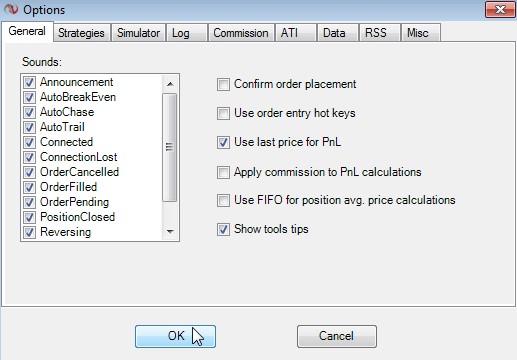Disable the ConnectionLost sound checkbox
Image resolution: width=517 pixels, height=360 pixels.
pos(29,157)
